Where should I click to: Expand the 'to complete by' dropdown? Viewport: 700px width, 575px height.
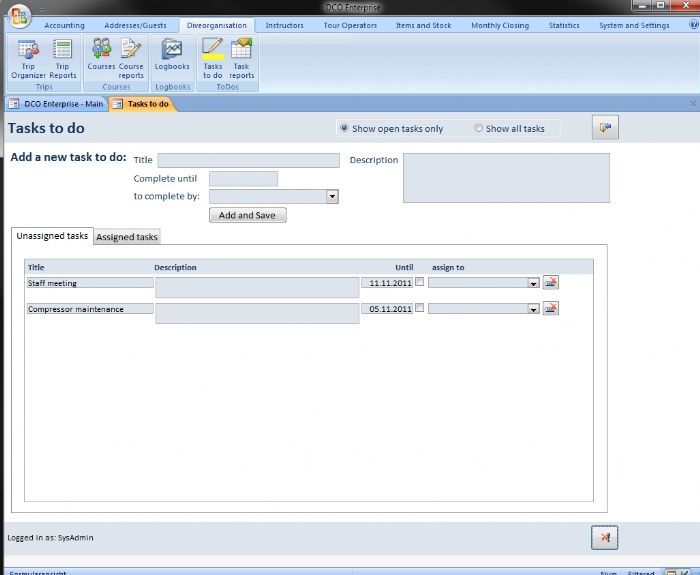pyautogui.click(x=332, y=197)
